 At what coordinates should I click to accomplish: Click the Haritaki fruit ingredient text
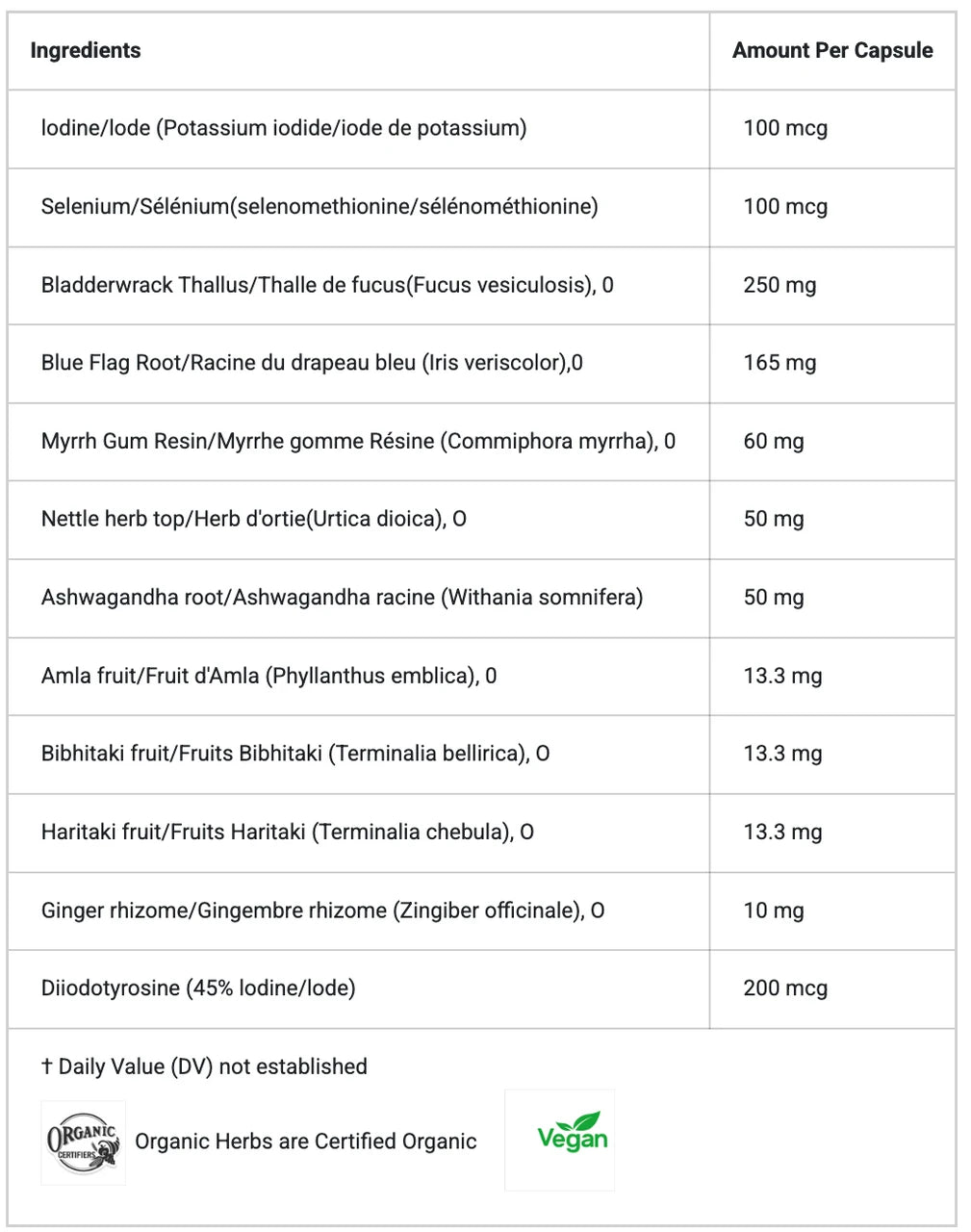[x=288, y=832]
